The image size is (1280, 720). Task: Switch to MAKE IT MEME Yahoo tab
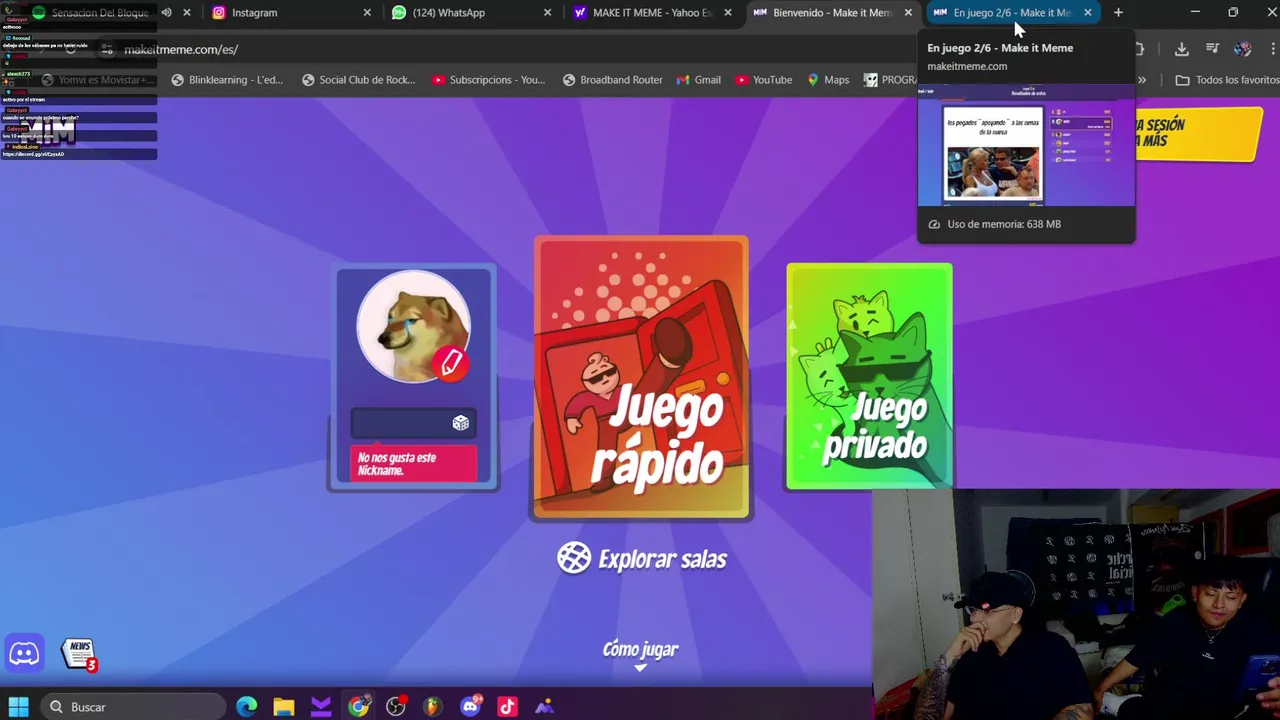pyautogui.click(x=650, y=13)
